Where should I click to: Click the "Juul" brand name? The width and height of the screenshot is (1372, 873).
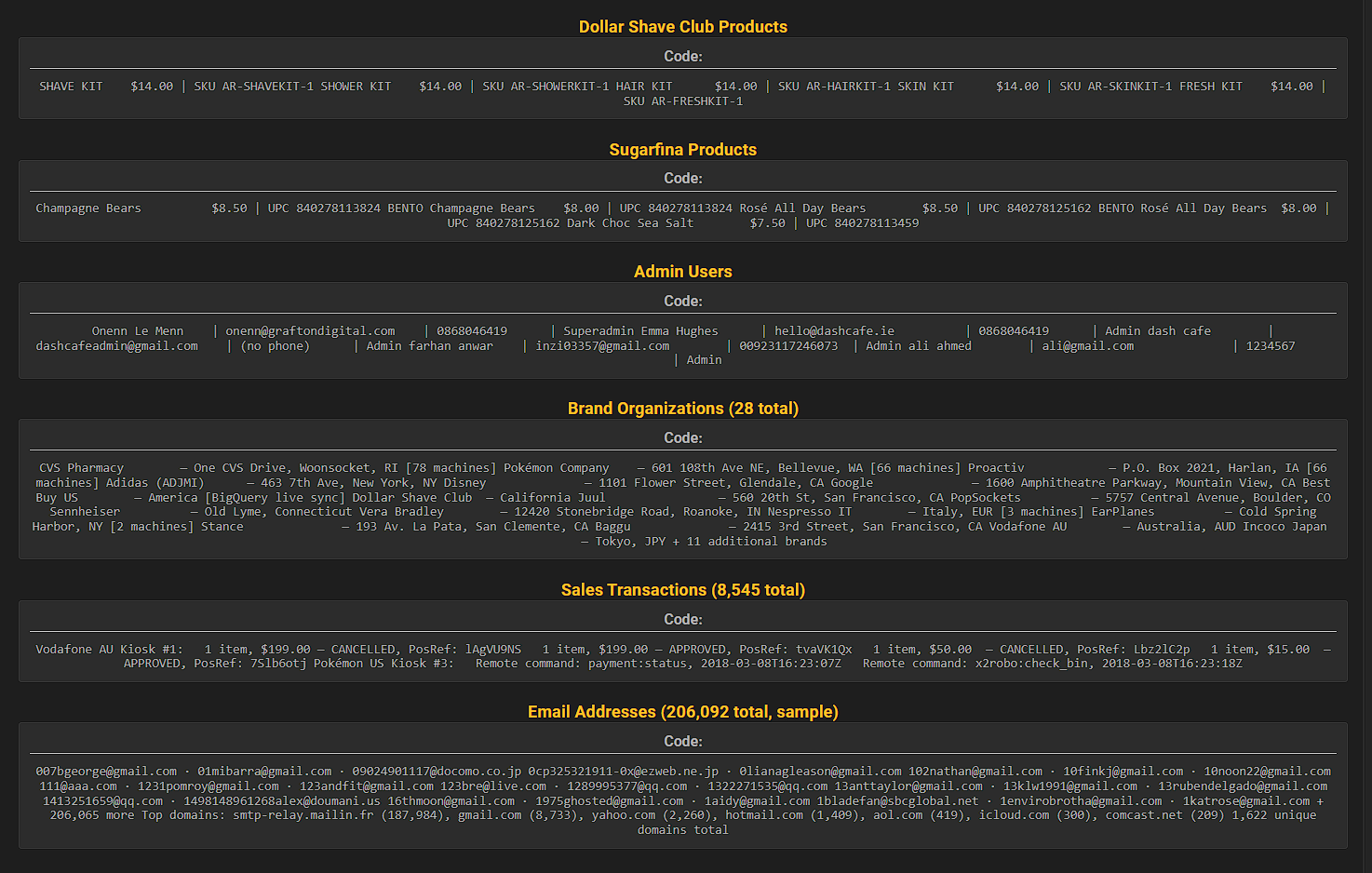pyautogui.click(x=591, y=498)
